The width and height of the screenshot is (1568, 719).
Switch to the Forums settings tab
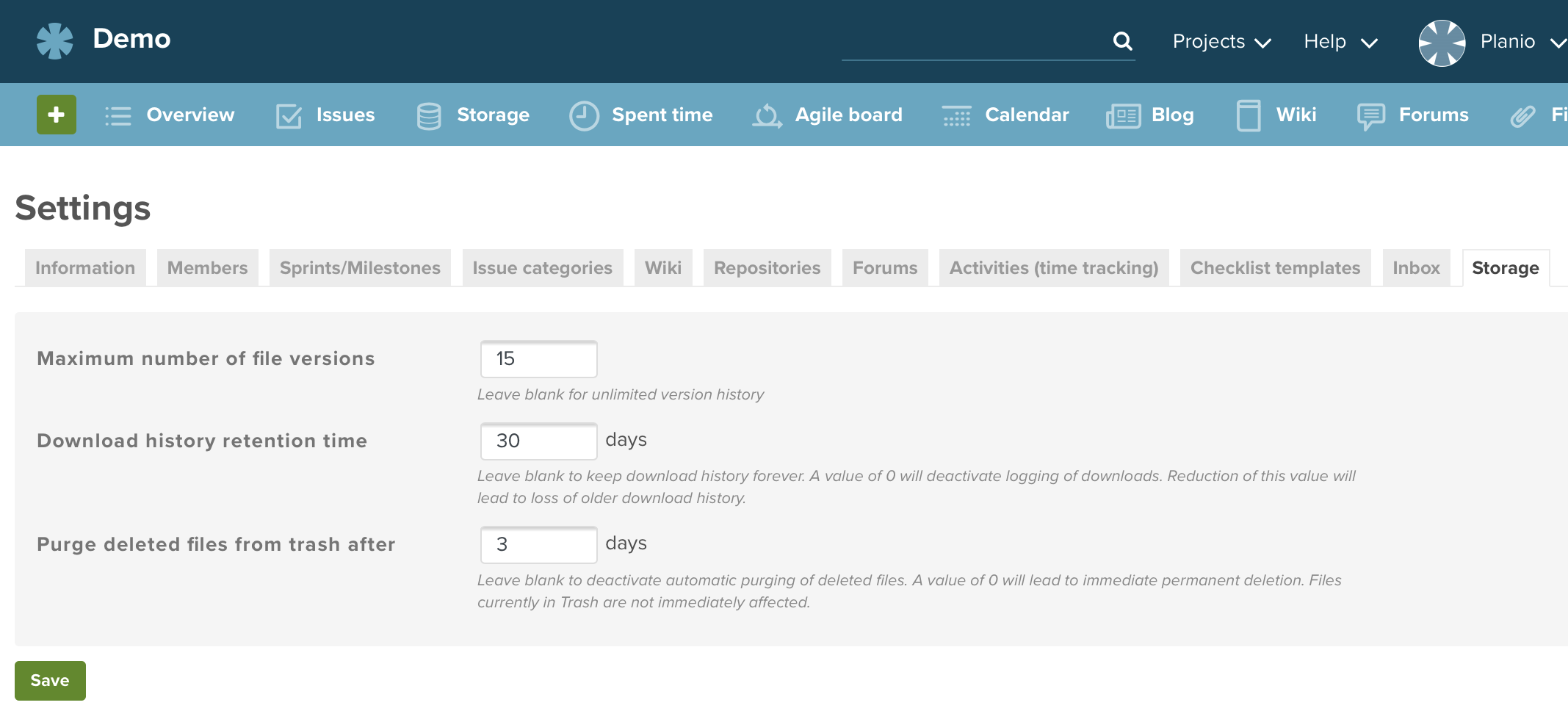pyautogui.click(x=885, y=268)
